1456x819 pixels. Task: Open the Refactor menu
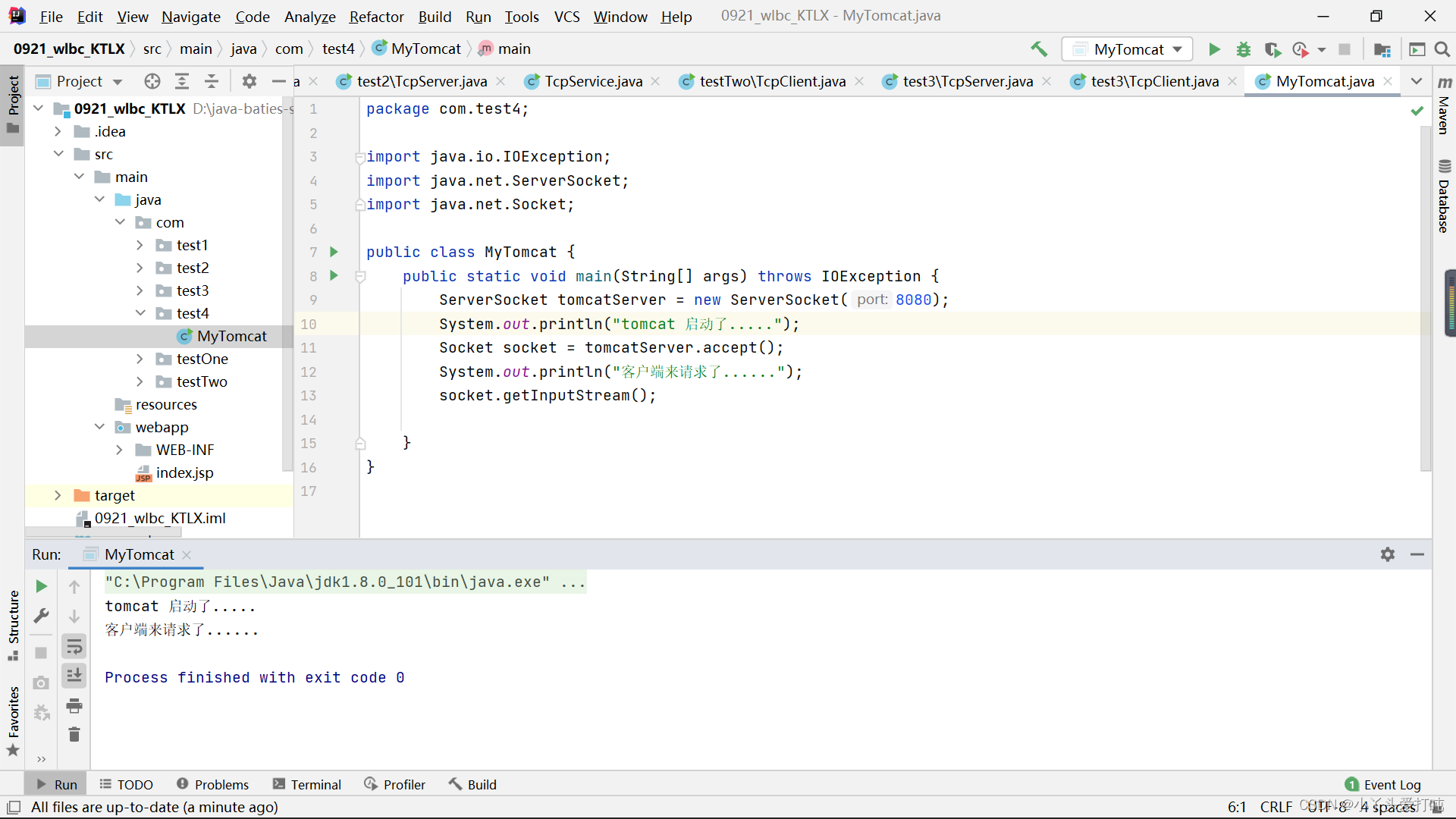point(376,17)
